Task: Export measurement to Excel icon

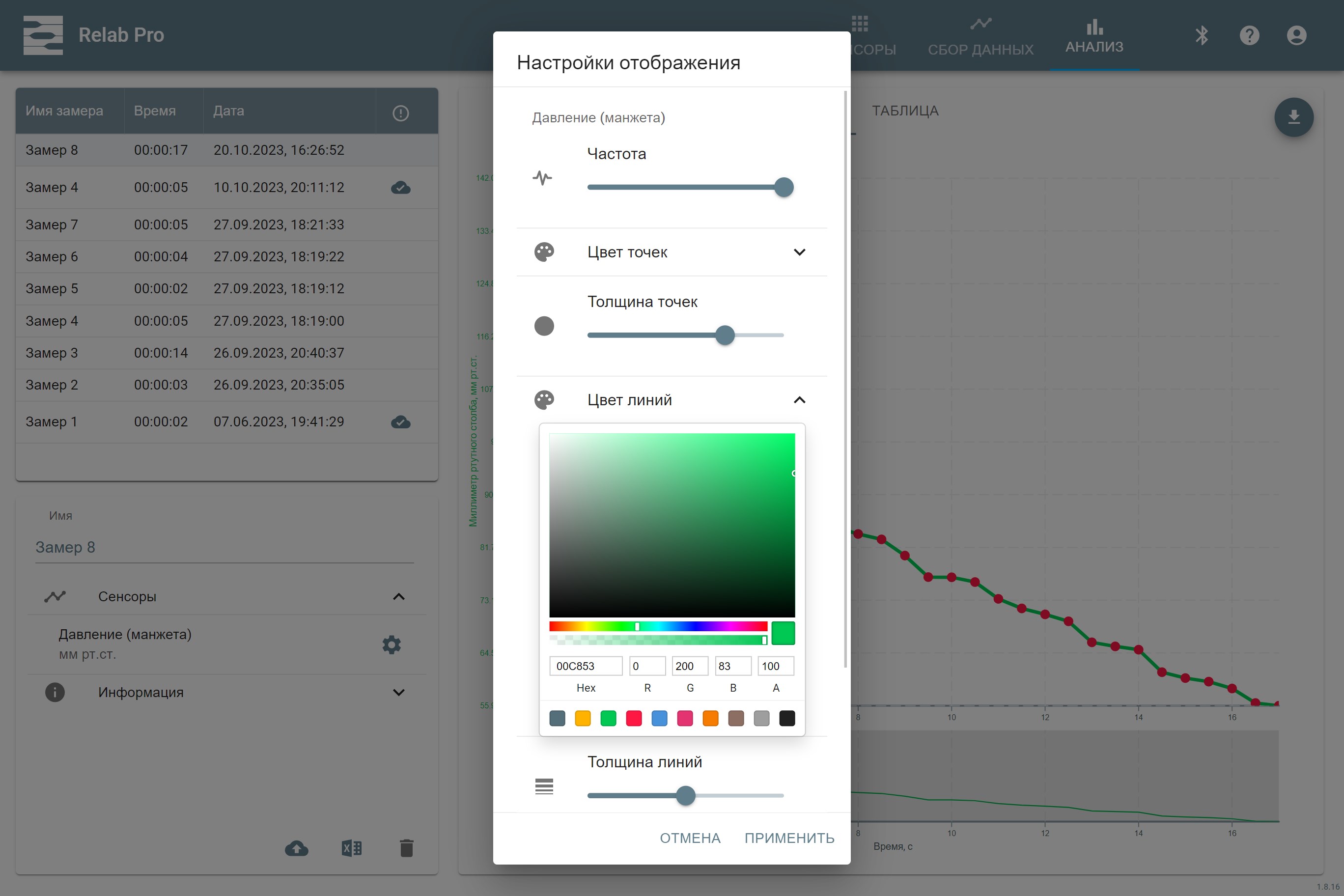Action: (351, 848)
